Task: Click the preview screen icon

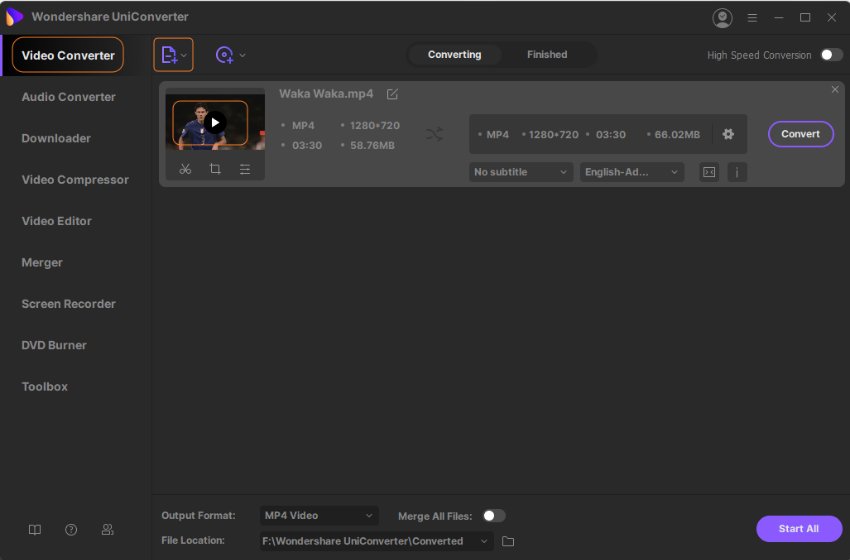Action: (x=709, y=172)
